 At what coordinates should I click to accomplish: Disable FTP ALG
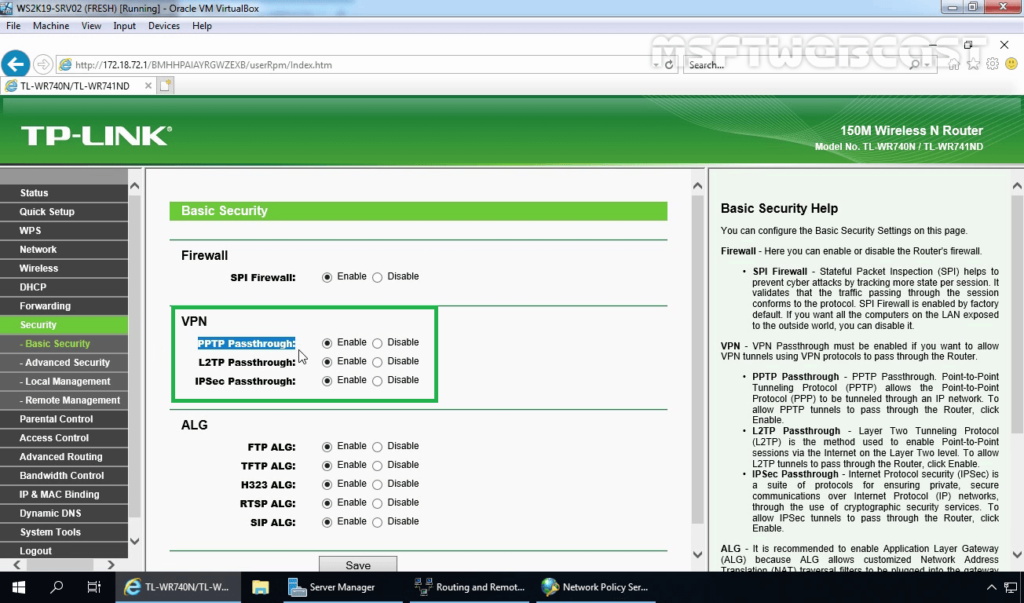377,447
